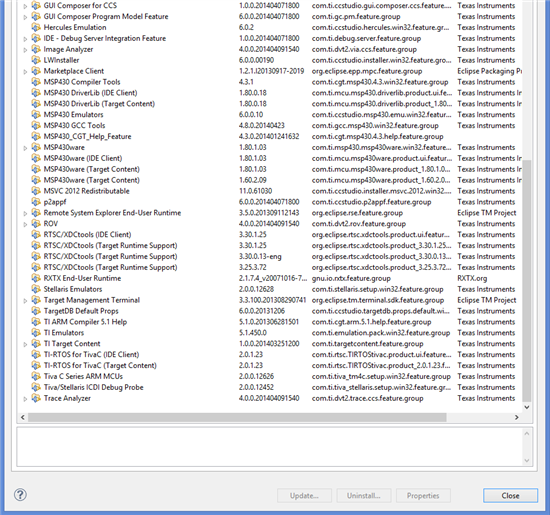Viewport: 550px width, 515px height.
Task: Click the MSP430 DriverLib (IDE Client) icon
Action: click(36, 93)
